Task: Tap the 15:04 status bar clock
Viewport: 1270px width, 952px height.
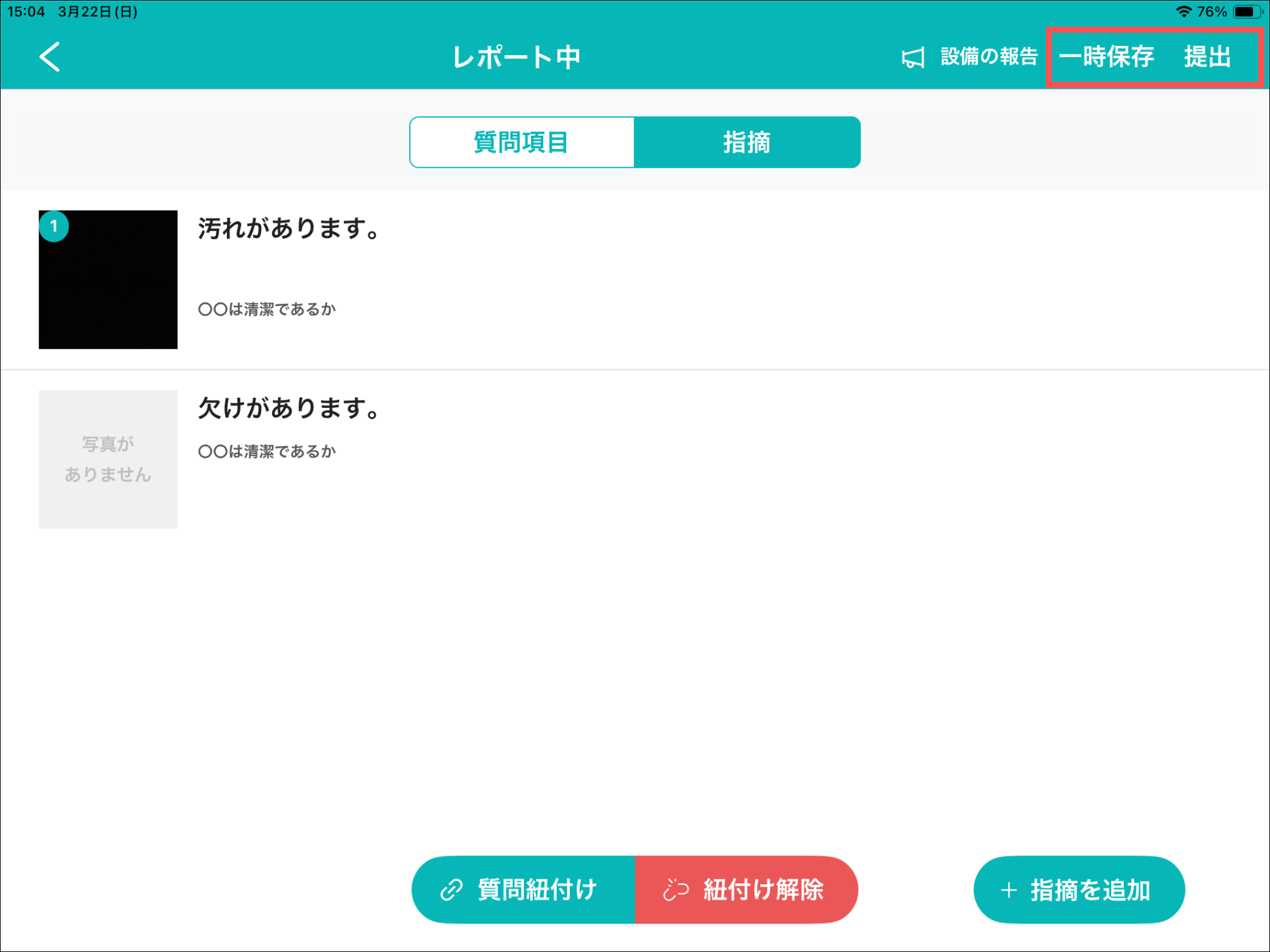Action: (26, 12)
